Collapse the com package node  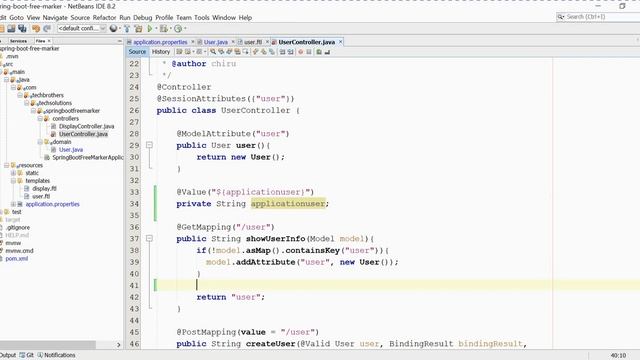tap(13, 87)
